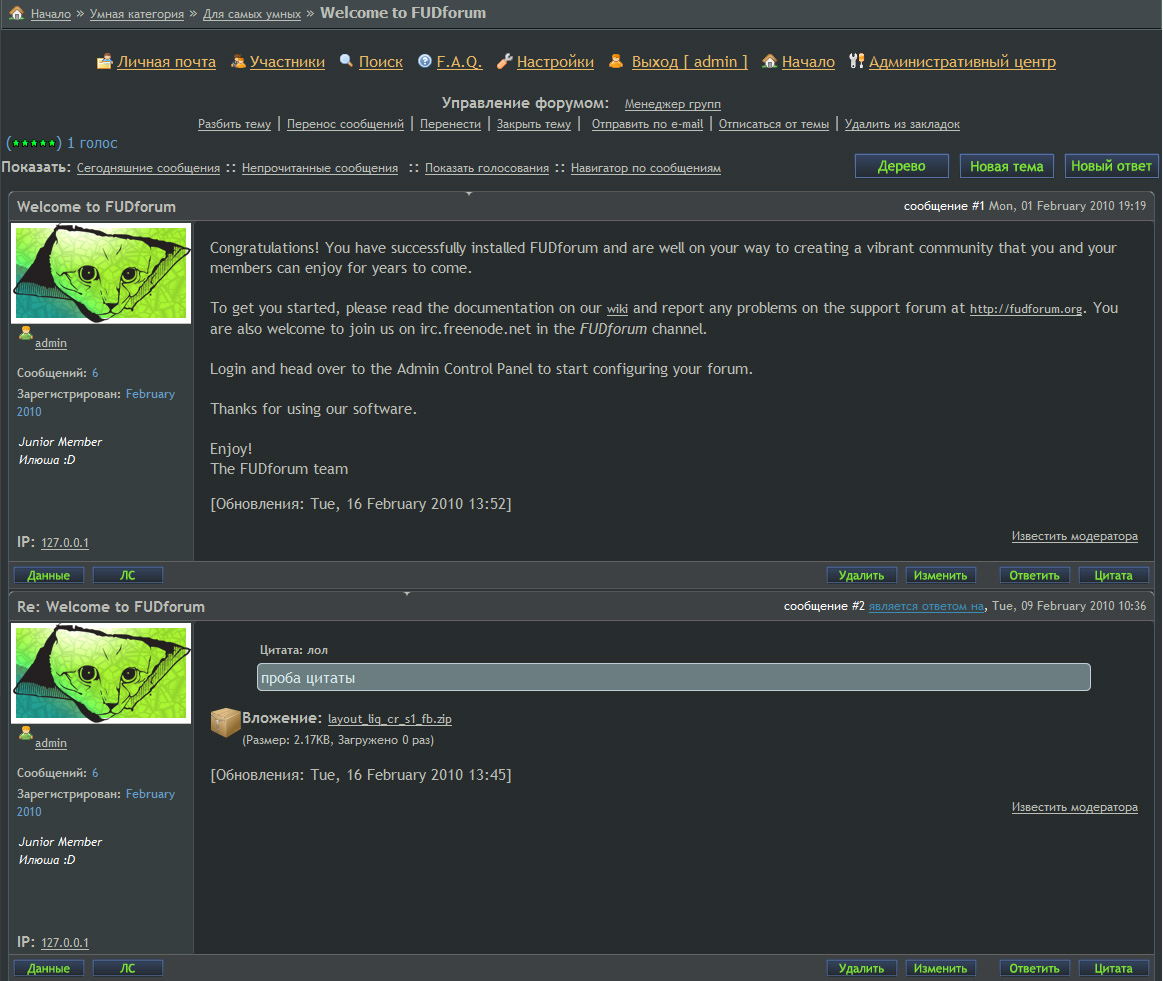Click the settings wrench icon
Screen dimensions: 1163x981
point(504,61)
